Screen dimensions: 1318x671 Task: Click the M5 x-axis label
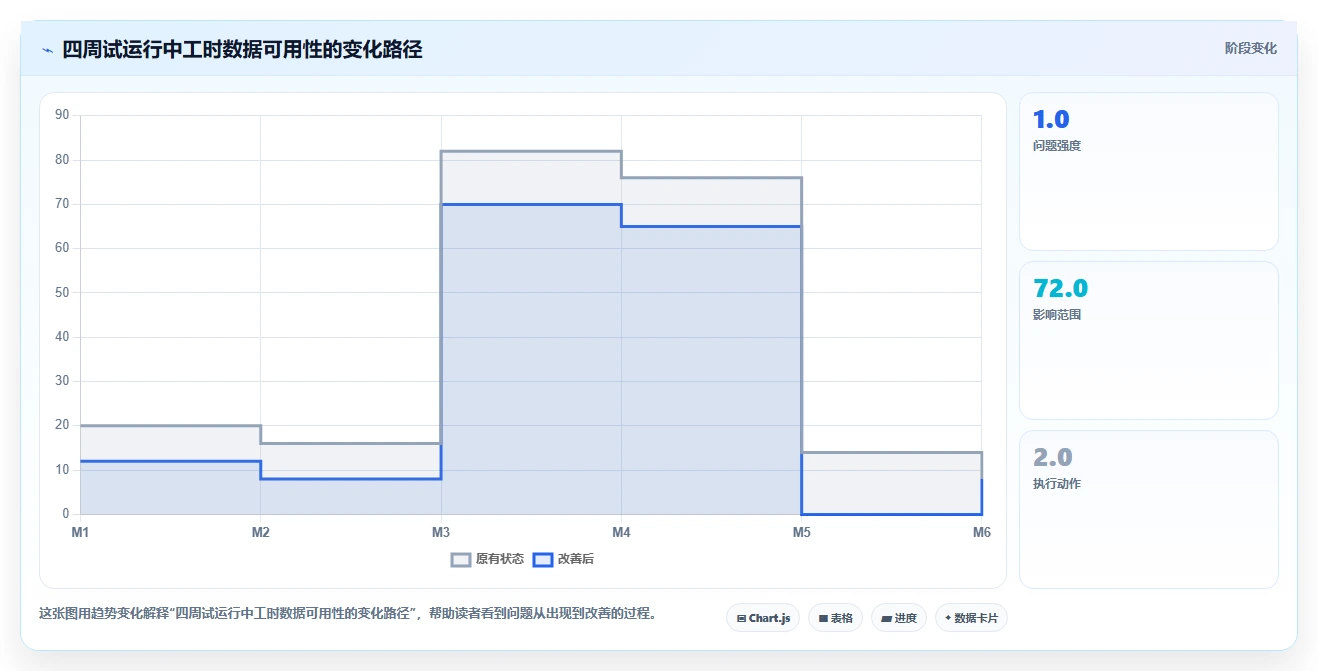(x=801, y=532)
